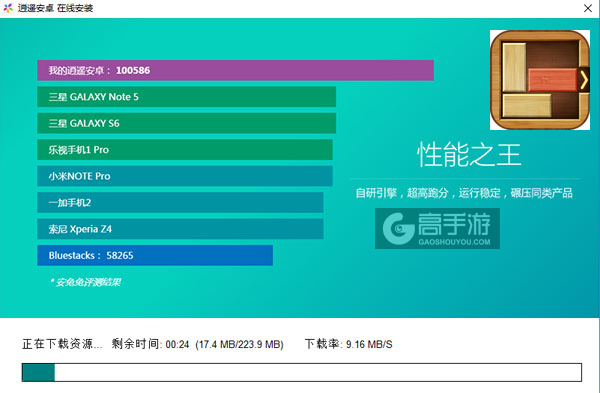Viewport: 600px width, 393px height.
Task: Click the download progress bar
Action: [x=302, y=372]
